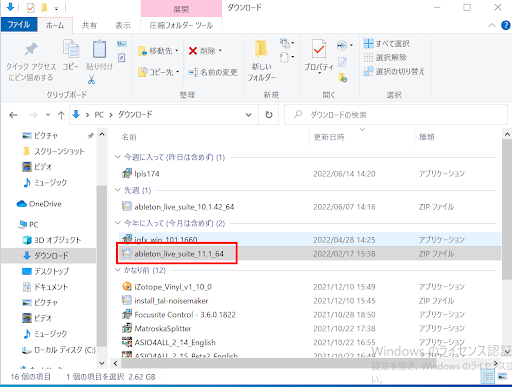
Task: Open the Help question mark icon
Action: coord(506,25)
